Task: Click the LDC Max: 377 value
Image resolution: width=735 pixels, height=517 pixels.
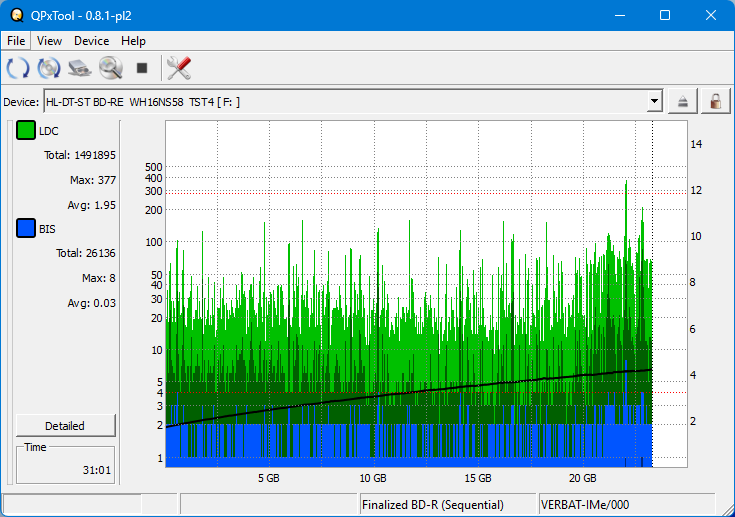Action: click(x=93, y=180)
